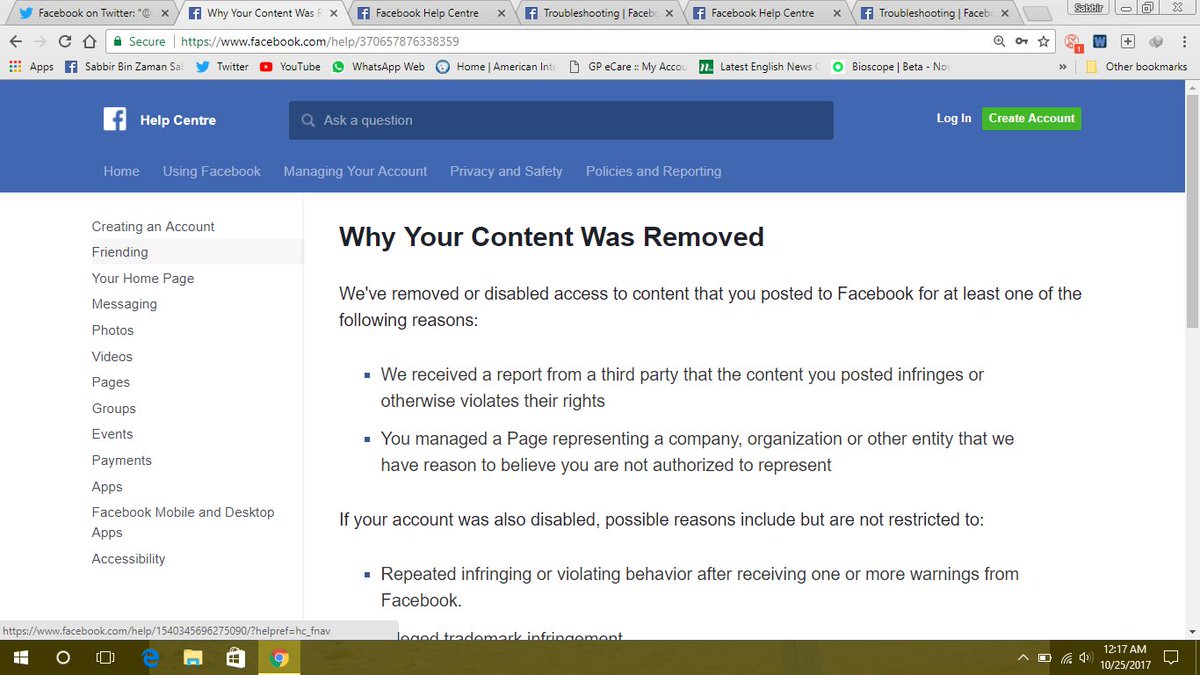Viewport: 1200px width, 675px height.
Task: Click the Cortana circle on taskbar
Action: (x=63, y=658)
